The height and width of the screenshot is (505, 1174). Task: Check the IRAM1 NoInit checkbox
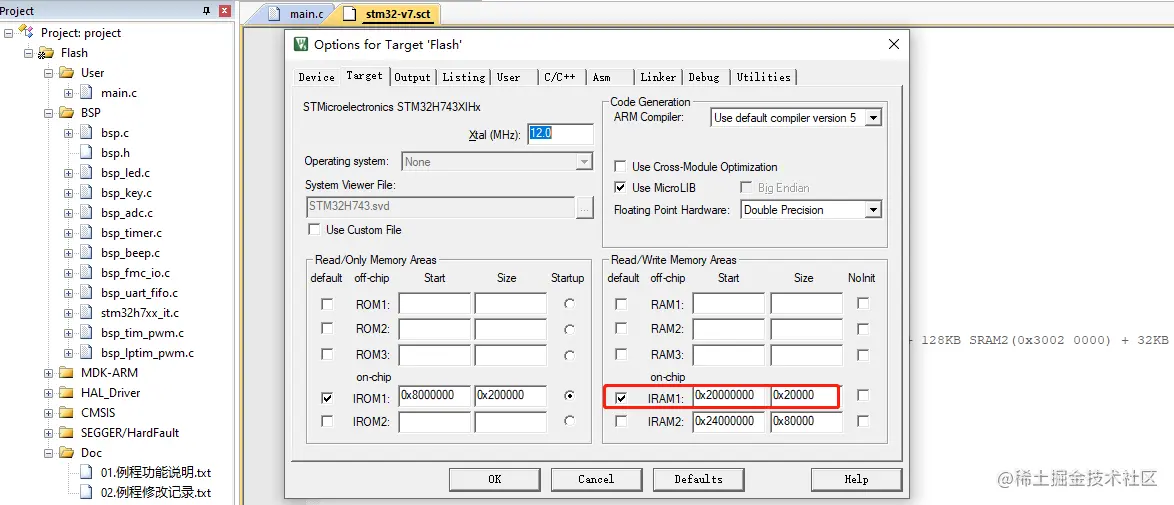pos(863,395)
